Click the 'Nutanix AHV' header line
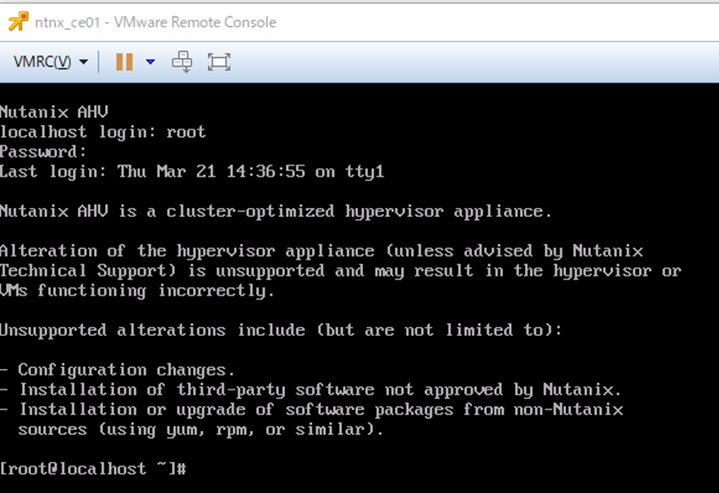 54,112
